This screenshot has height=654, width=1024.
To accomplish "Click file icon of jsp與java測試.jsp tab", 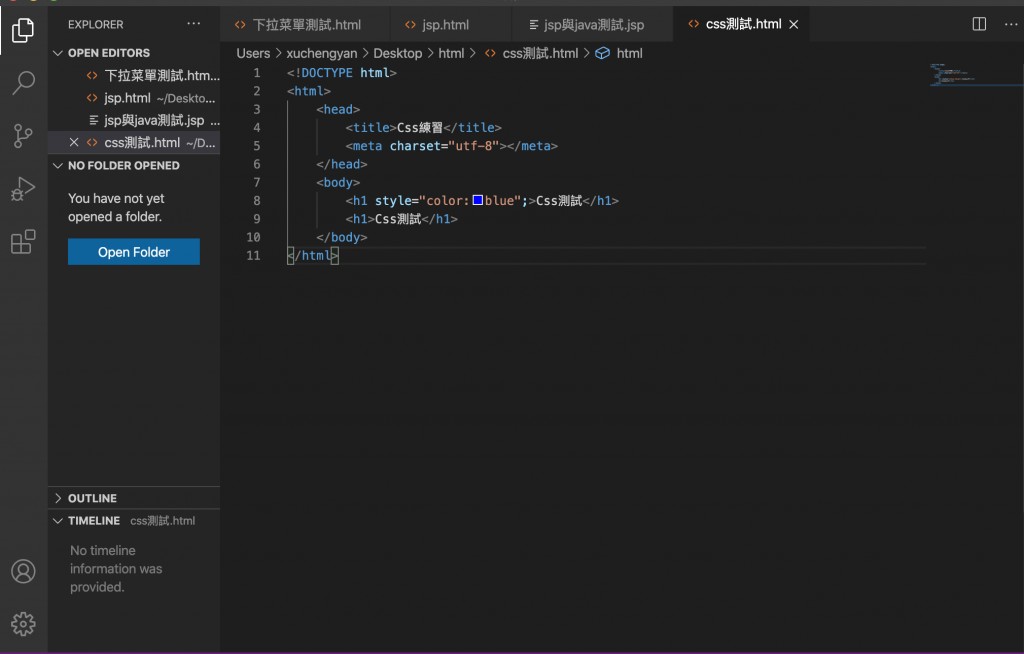I will pos(534,25).
